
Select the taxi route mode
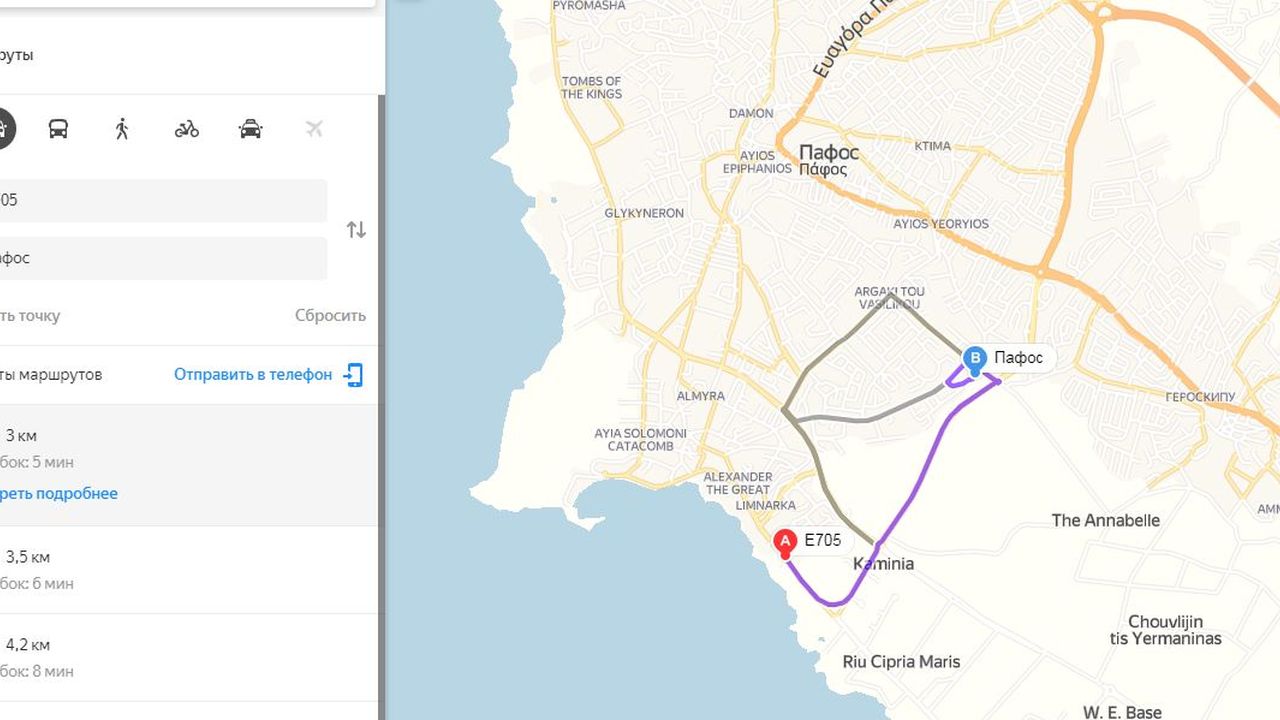pyautogui.click(x=250, y=129)
